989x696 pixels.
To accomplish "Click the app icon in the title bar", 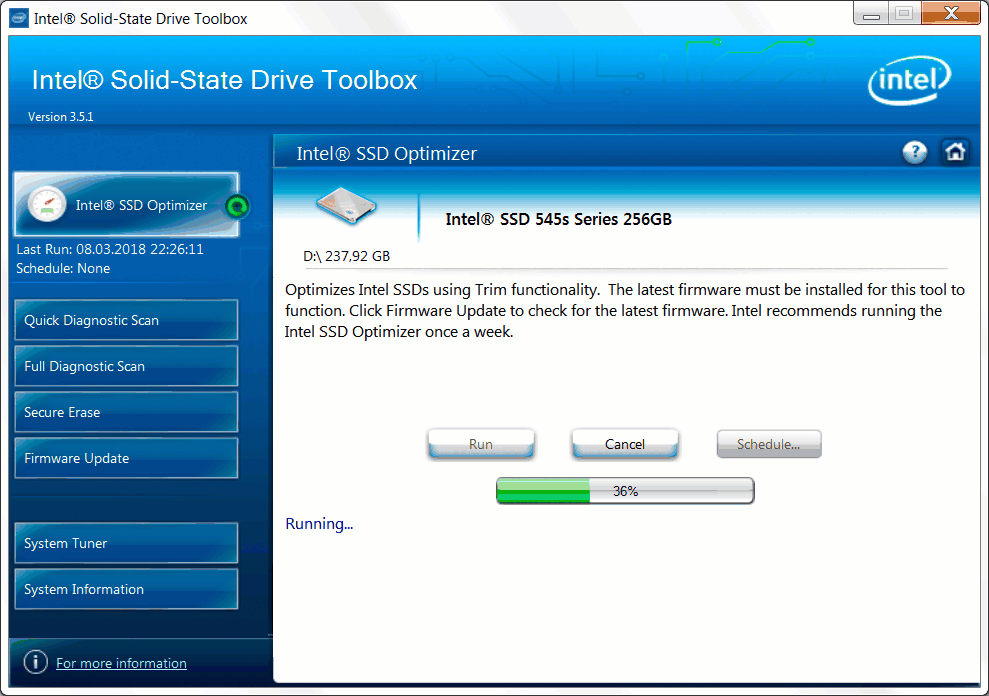I will 18,18.
